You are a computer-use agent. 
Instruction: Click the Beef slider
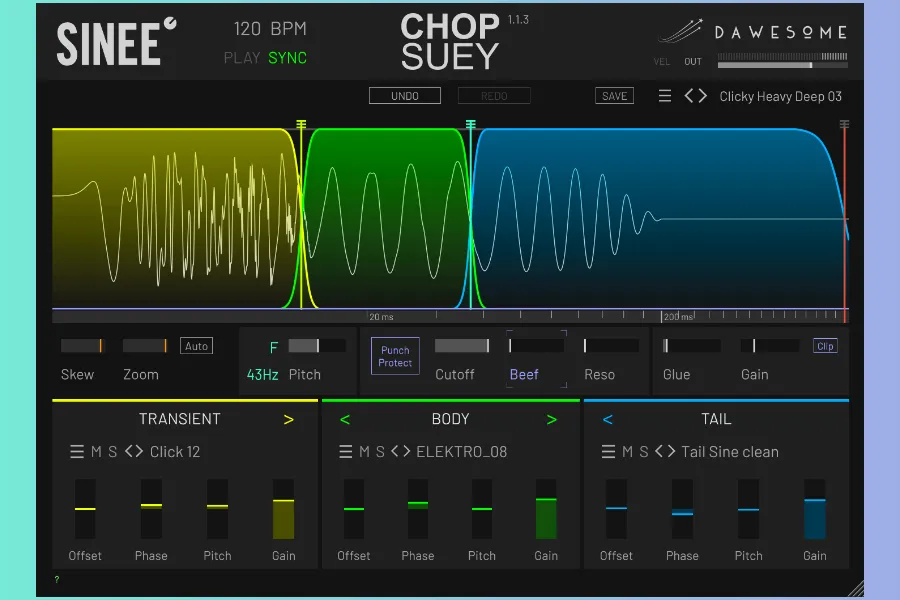(536, 346)
